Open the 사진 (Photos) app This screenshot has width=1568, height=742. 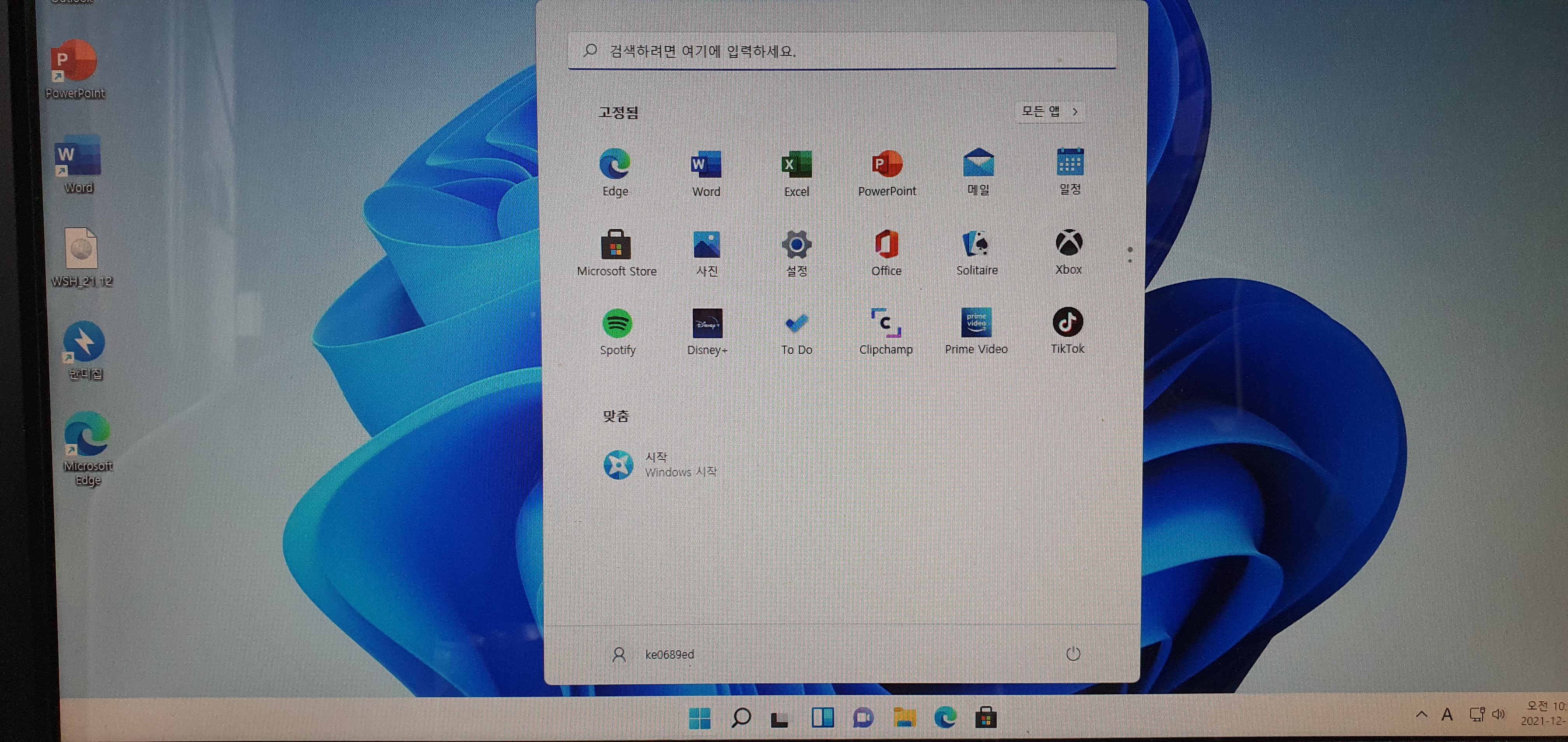pyautogui.click(x=707, y=253)
